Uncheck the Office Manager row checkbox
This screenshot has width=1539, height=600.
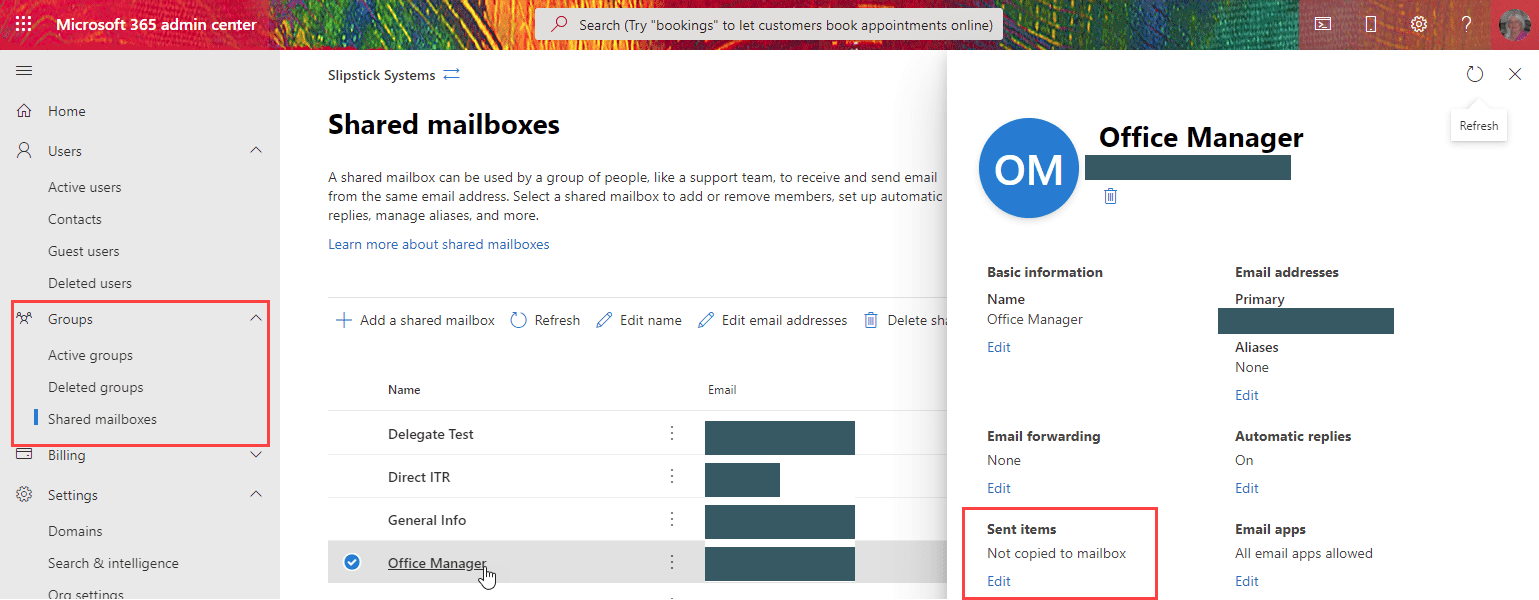point(352,562)
